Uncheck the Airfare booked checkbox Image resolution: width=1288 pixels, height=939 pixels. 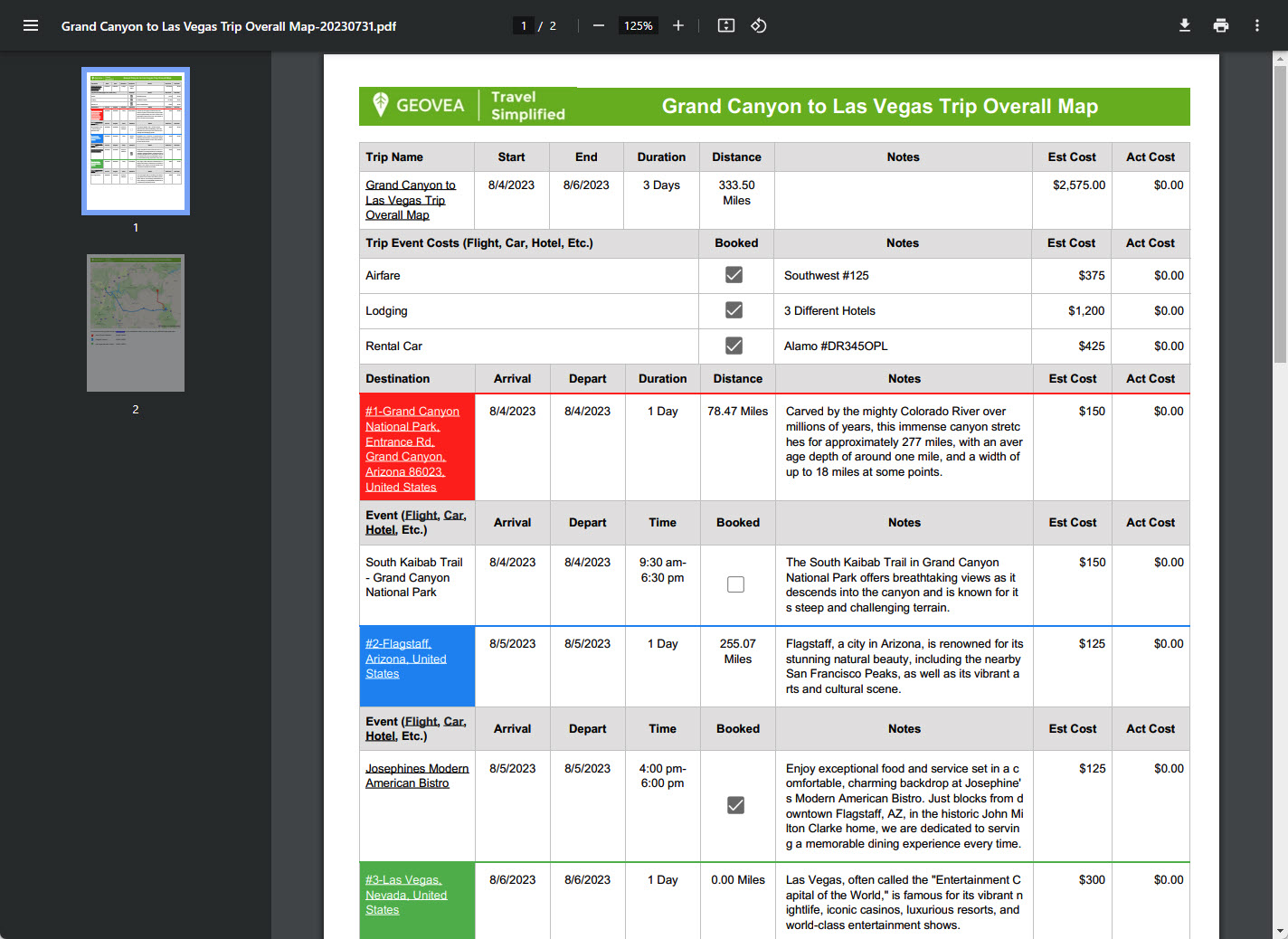[735, 274]
